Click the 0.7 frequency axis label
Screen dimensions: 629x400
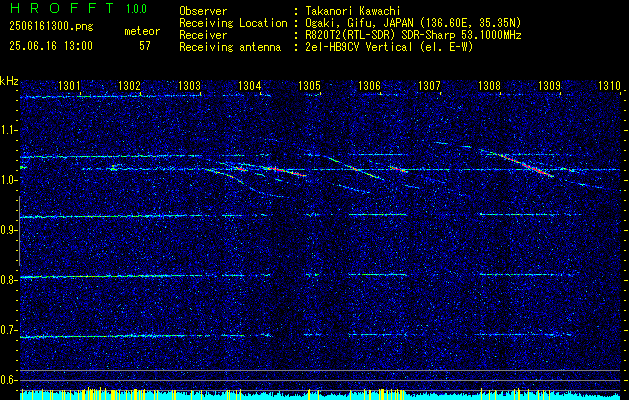(x=8, y=330)
